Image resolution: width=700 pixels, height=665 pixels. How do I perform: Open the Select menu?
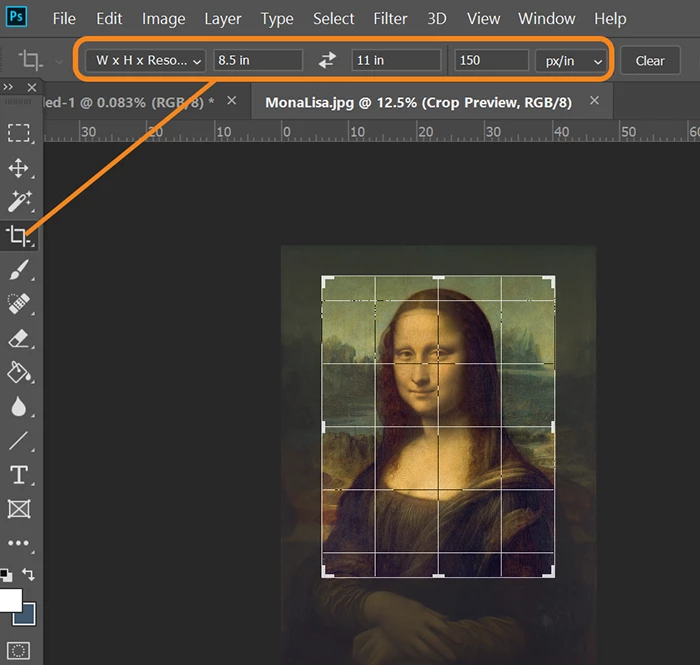click(x=333, y=19)
